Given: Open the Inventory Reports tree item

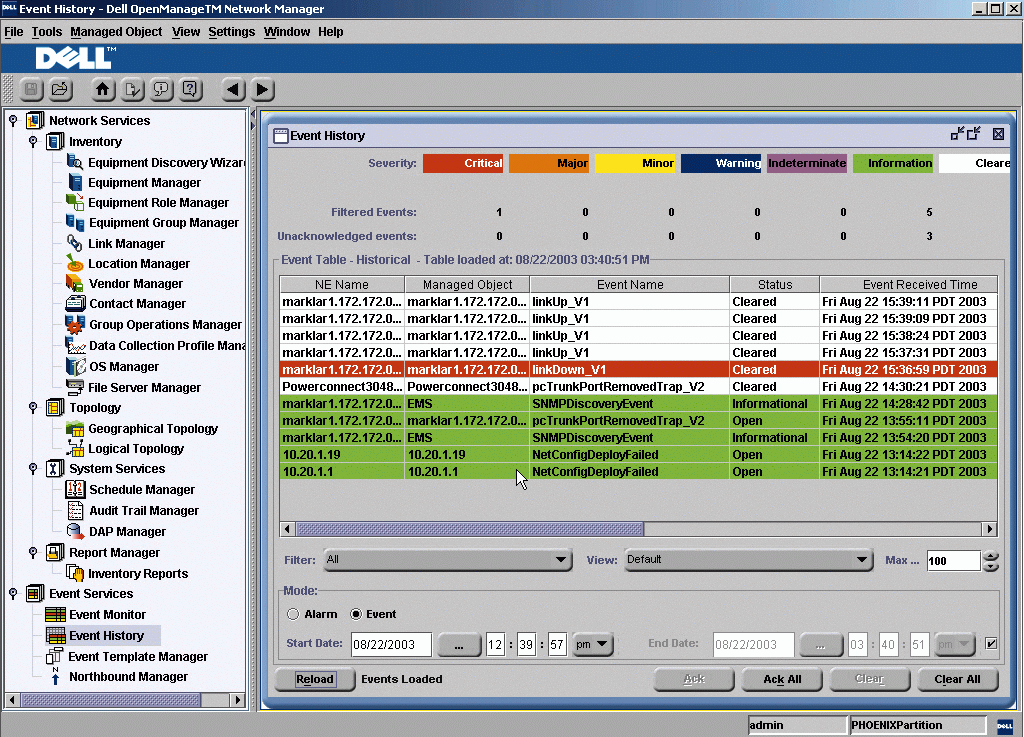Looking at the screenshot, I should [x=138, y=573].
